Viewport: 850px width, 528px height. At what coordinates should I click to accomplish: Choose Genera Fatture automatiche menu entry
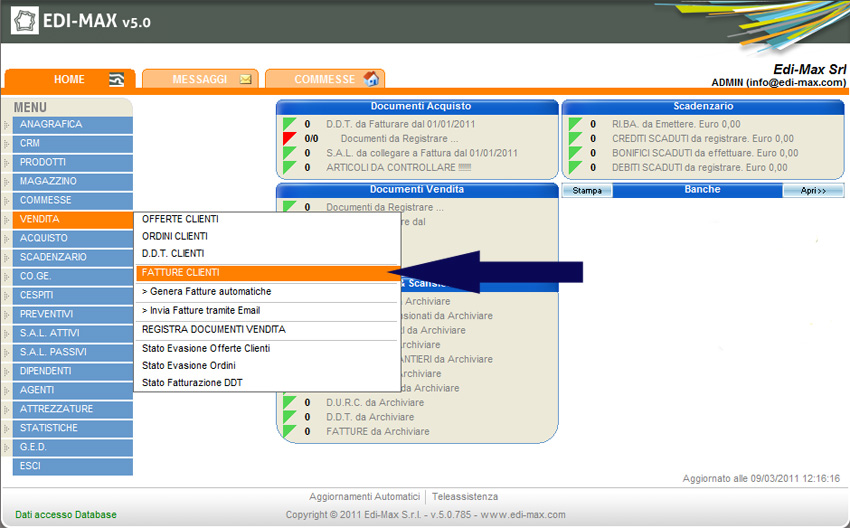(206, 291)
